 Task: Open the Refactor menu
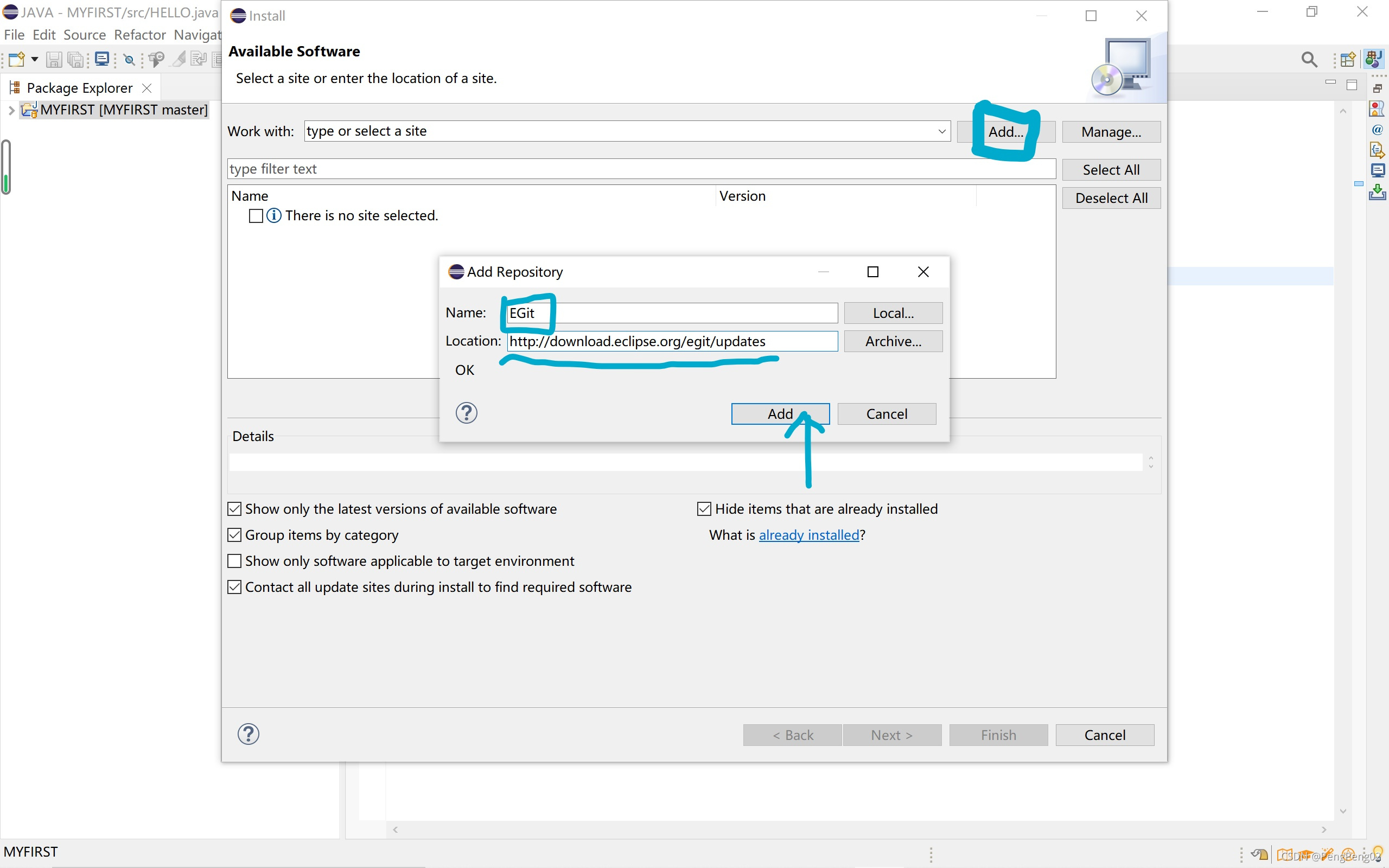click(139, 35)
